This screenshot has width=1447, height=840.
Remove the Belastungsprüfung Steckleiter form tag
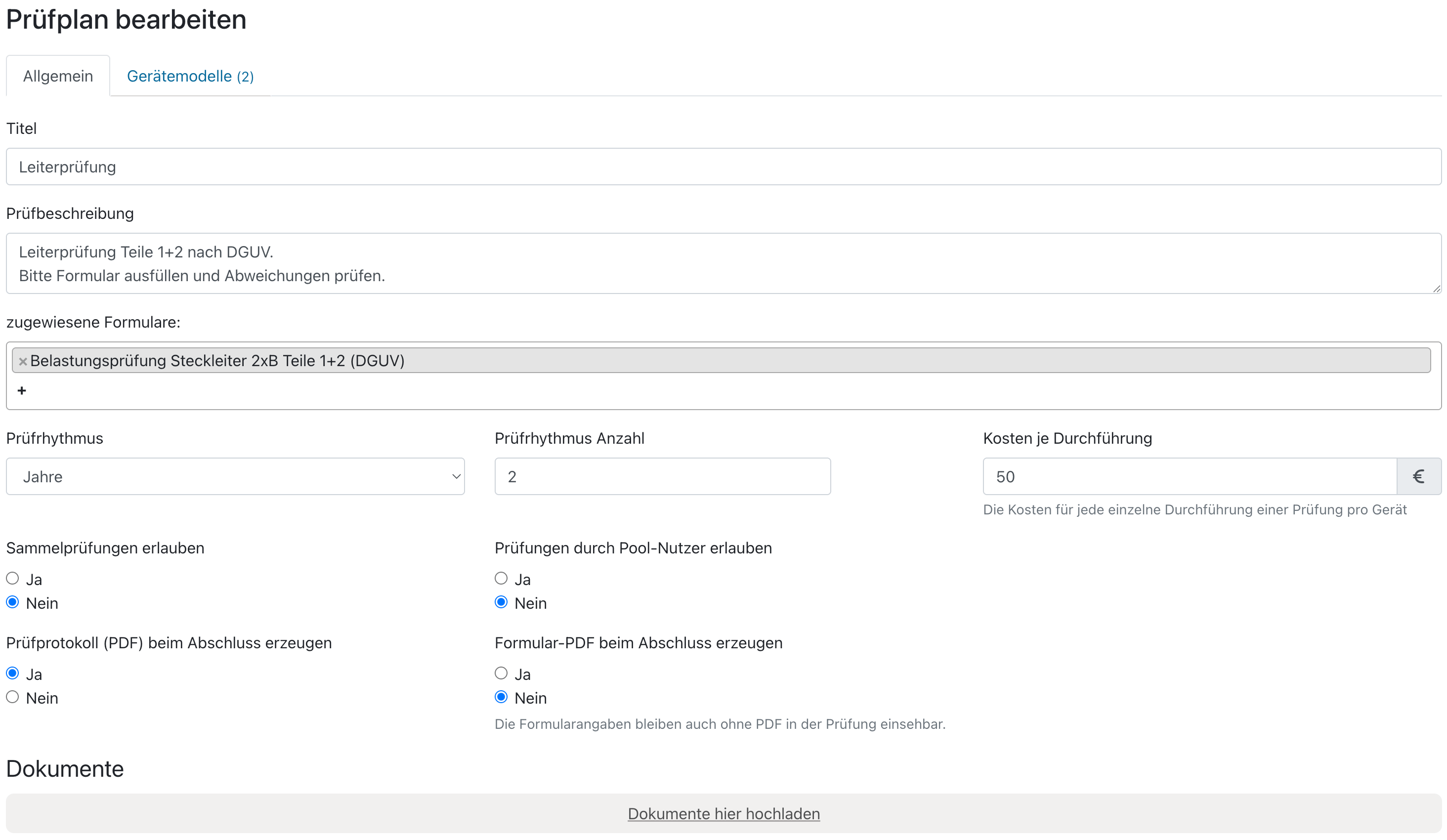[23, 361]
